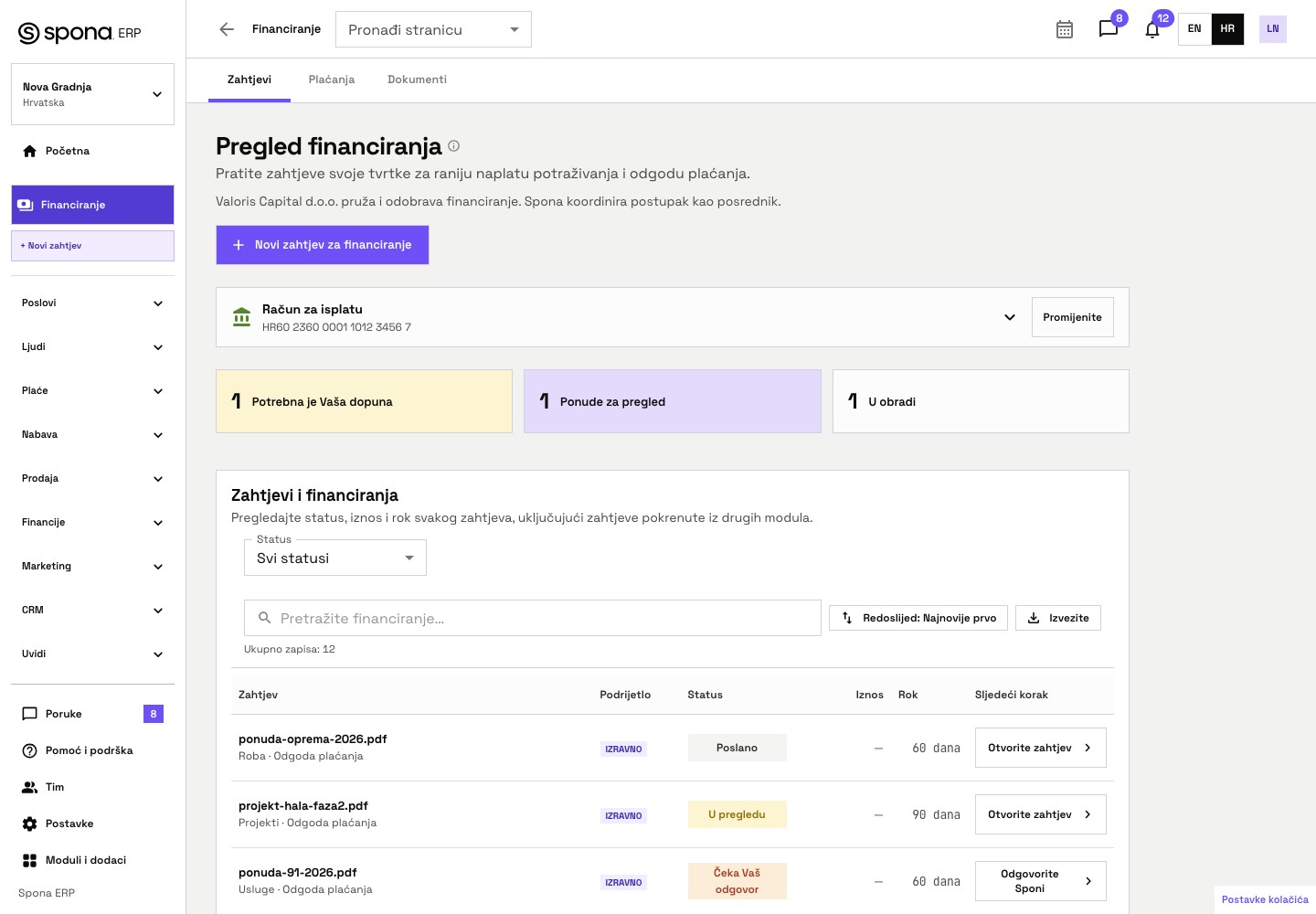Screen dimensions: 1316x914
Task: Click the Početna home icon
Action: 30,151
